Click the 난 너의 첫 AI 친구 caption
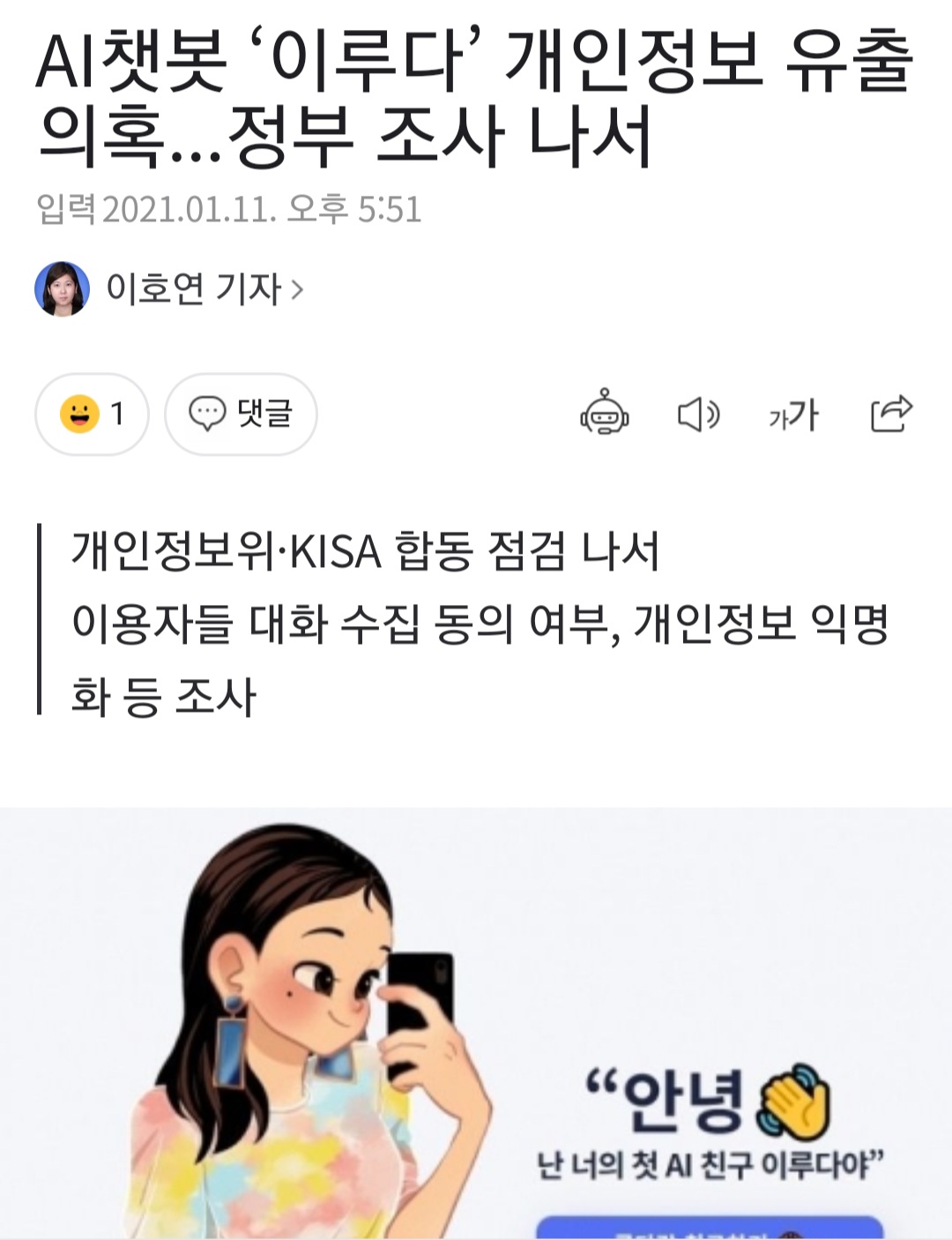The width and height of the screenshot is (952, 1240). 710,1165
